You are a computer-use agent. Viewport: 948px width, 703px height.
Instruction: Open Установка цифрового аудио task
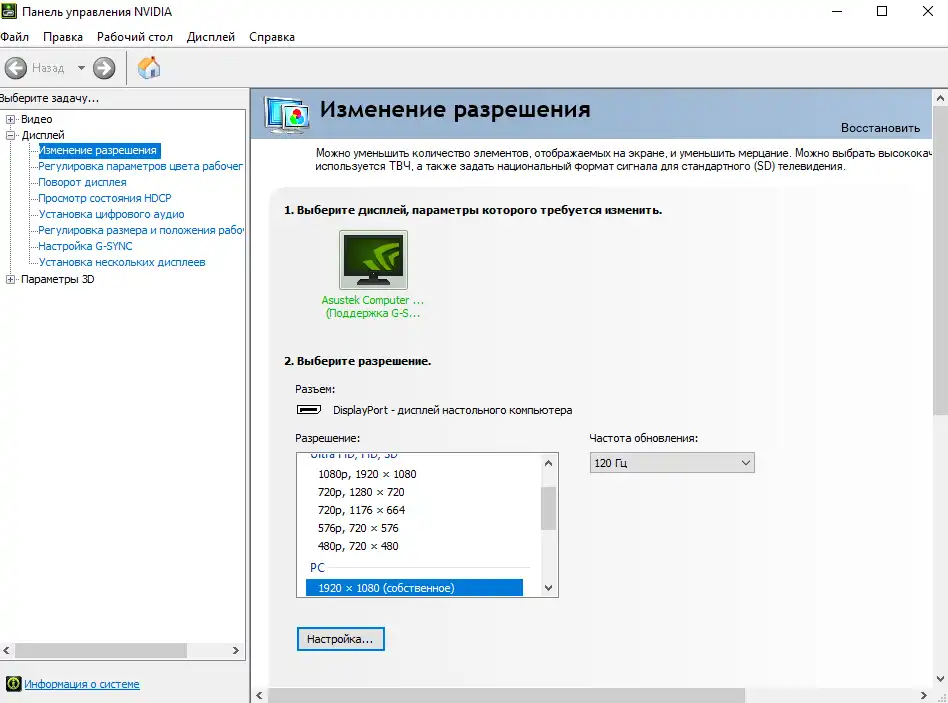[x=112, y=214]
